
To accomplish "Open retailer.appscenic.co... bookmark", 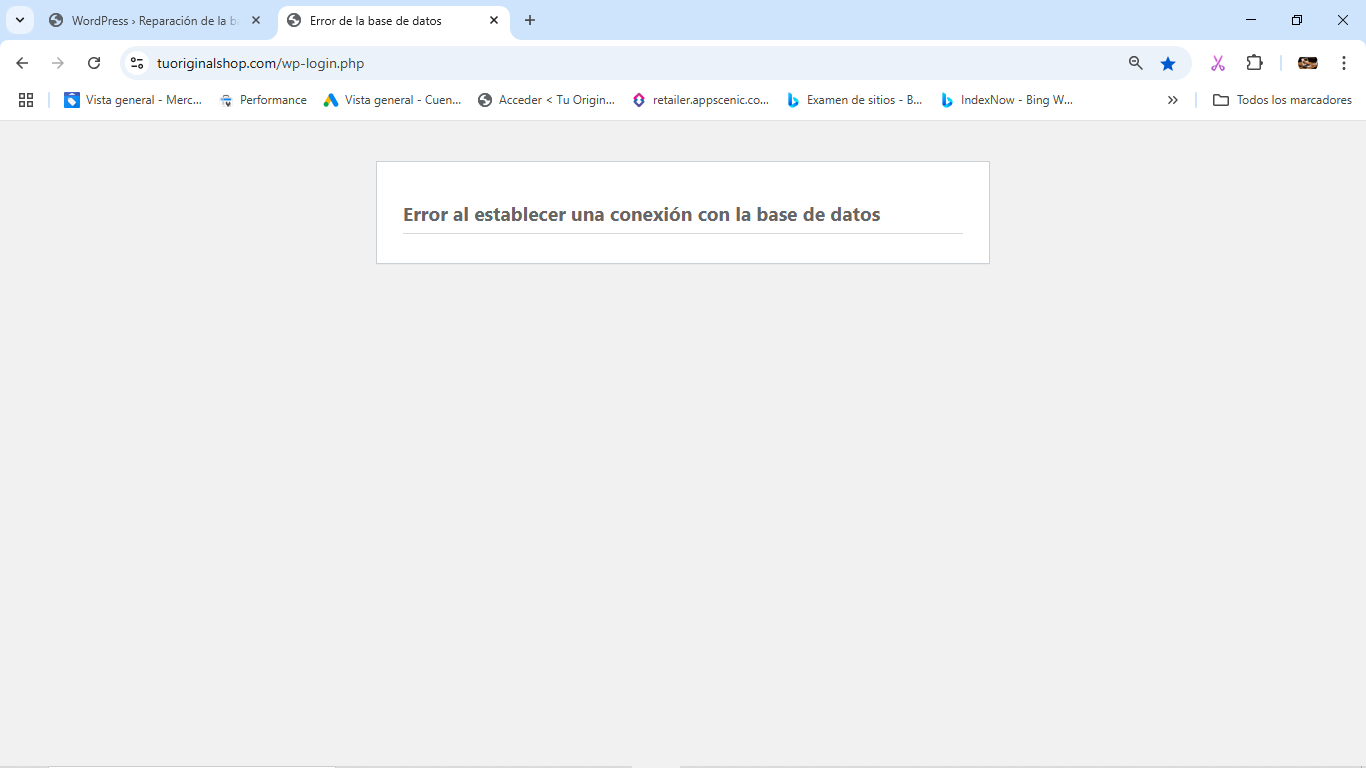I will [x=700, y=100].
